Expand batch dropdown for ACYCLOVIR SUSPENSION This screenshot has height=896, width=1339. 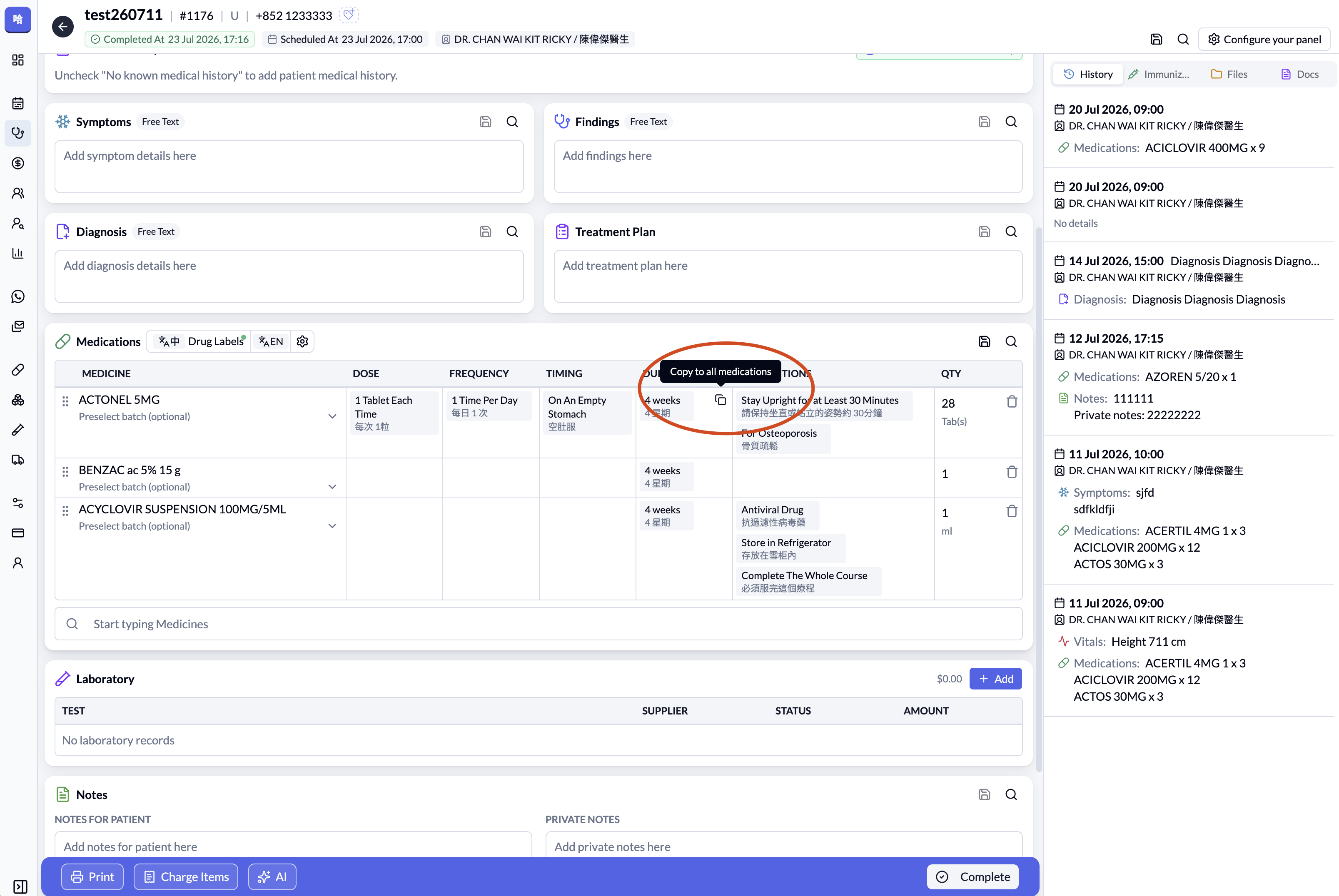pos(332,526)
